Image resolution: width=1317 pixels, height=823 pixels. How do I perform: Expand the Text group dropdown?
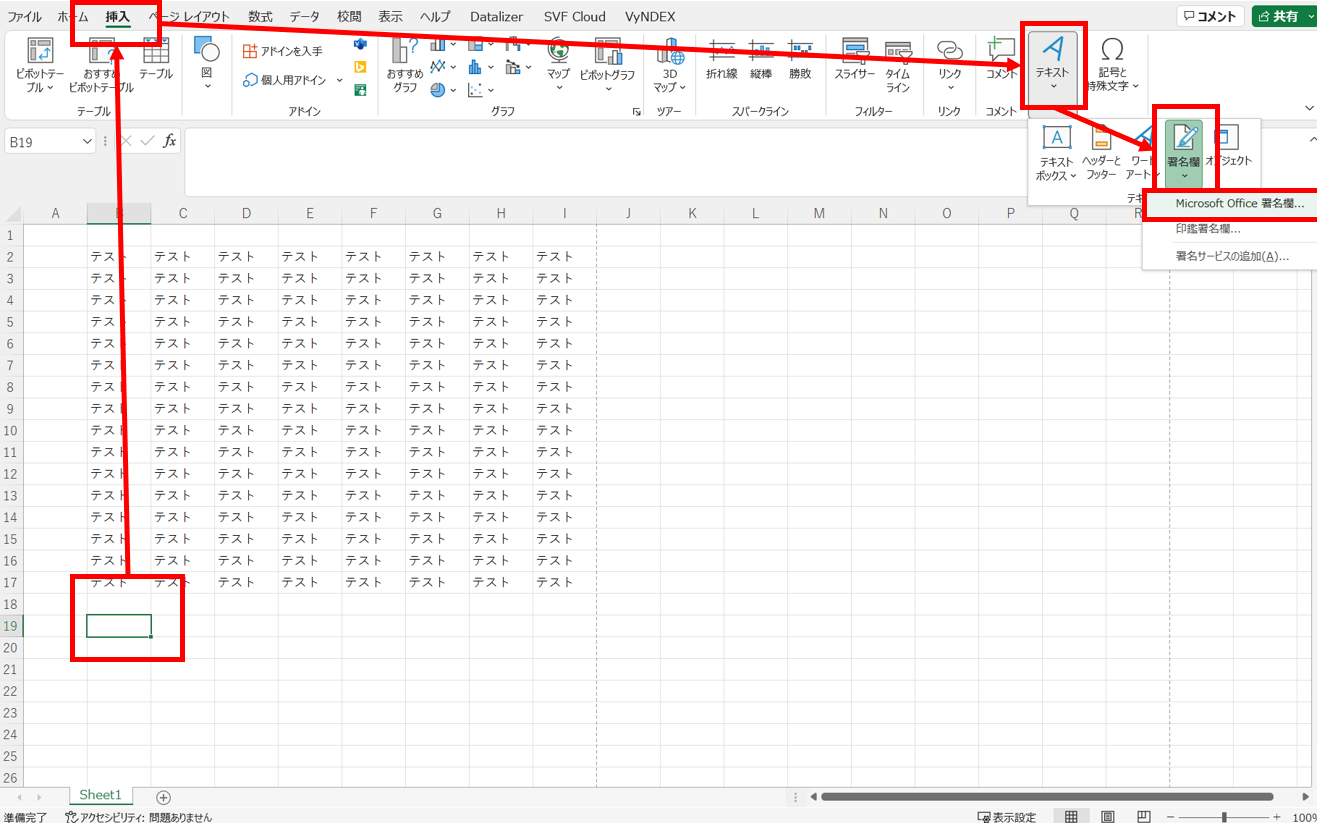pyautogui.click(x=1053, y=68)
